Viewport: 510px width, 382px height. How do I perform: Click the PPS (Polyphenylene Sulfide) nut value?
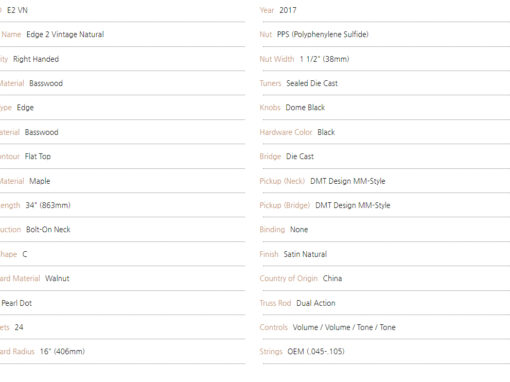point(323,34)
